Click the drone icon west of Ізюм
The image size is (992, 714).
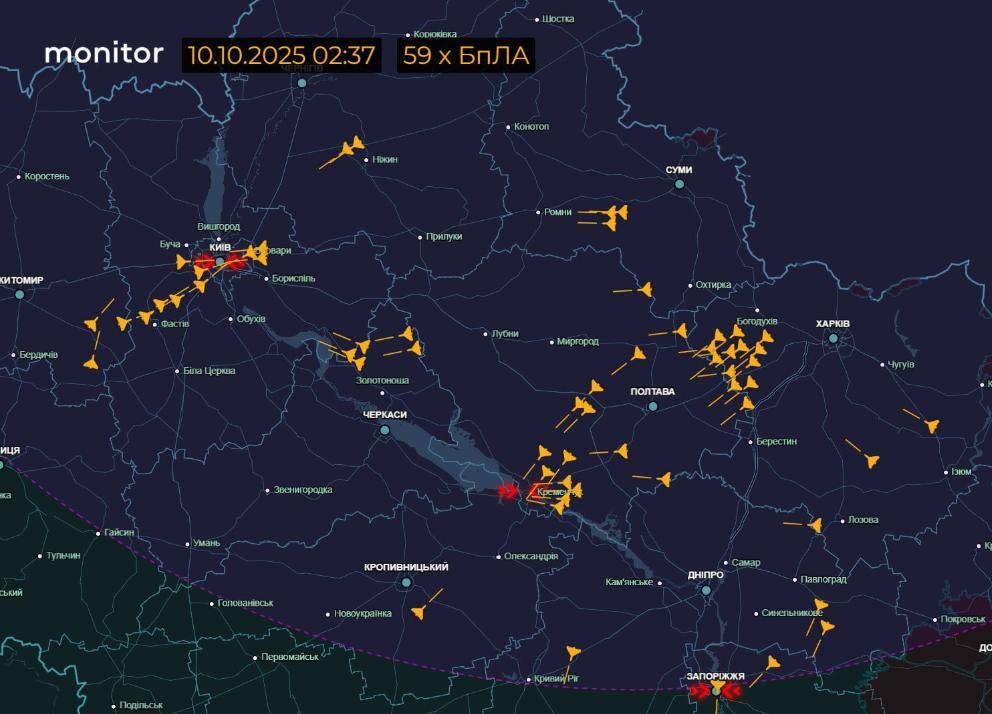point(871,459)
